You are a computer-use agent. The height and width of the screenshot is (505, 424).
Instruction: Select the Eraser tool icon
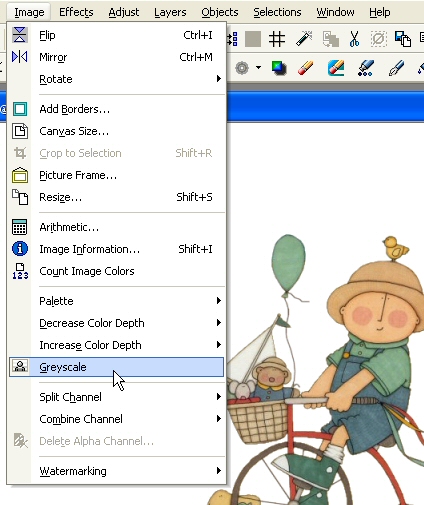(306, 68)
